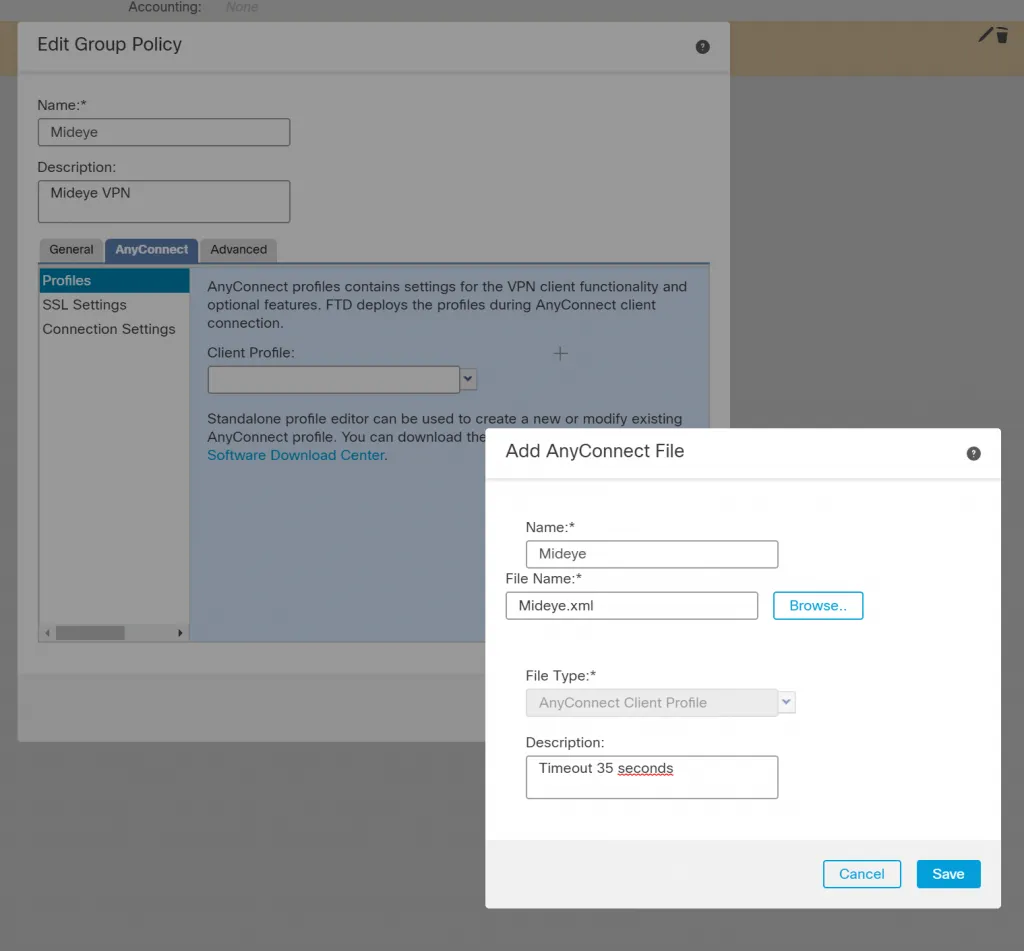Image resolution: width=1024 pixels, height=951 pixels.
Task: Open help on the Edit Group Policy dialog
Action: 702,46
